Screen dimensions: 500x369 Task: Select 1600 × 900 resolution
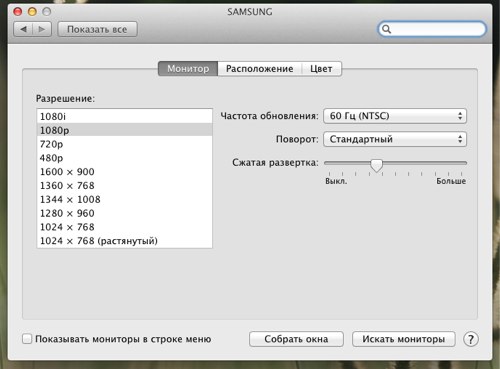[x=124, y=172]
